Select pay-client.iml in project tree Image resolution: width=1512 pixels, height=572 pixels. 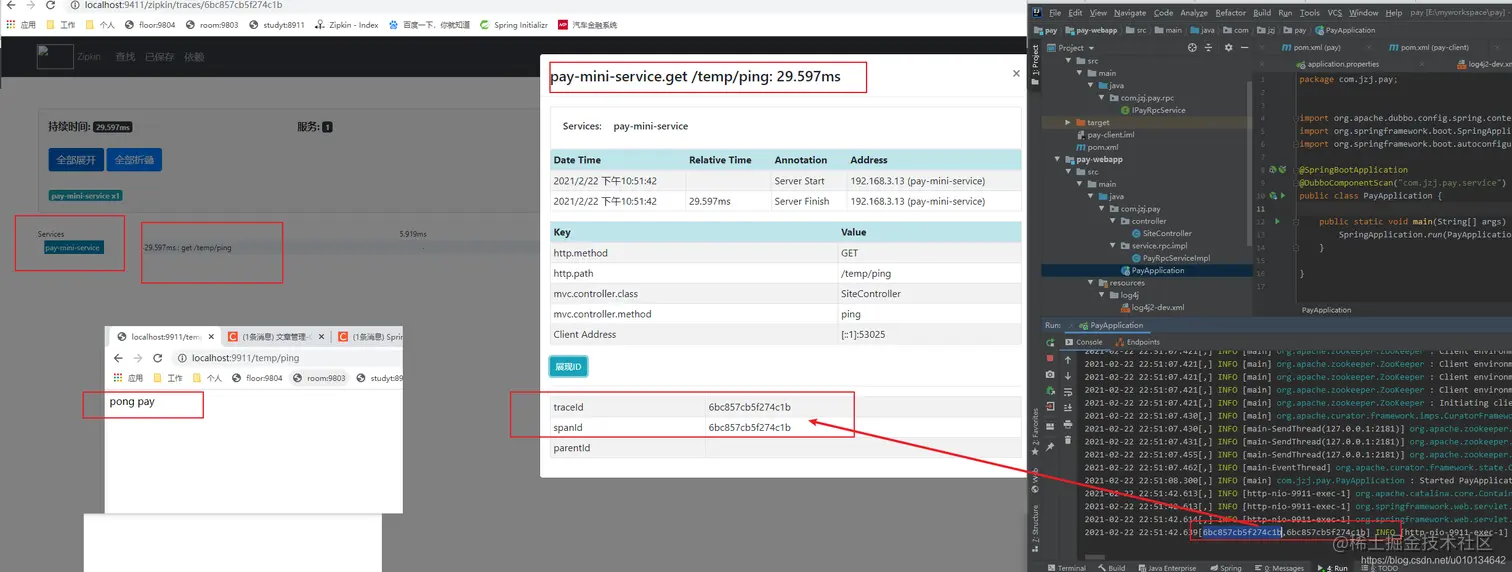[x=1105, y=135]
